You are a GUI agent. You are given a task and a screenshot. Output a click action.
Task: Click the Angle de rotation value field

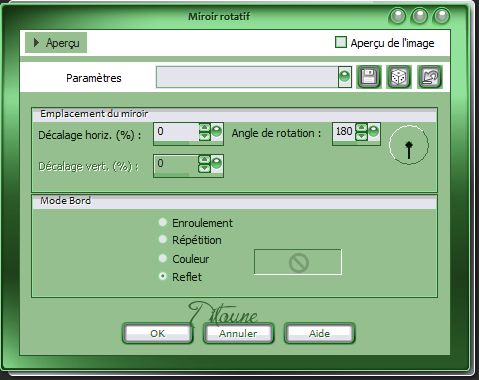[x=344, y=132]
